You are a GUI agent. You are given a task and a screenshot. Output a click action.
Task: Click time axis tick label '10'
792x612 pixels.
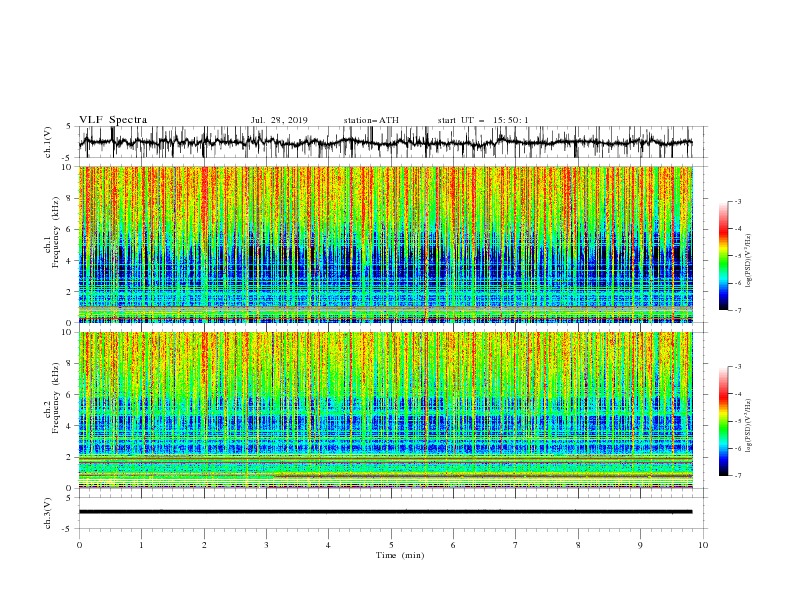703,545
